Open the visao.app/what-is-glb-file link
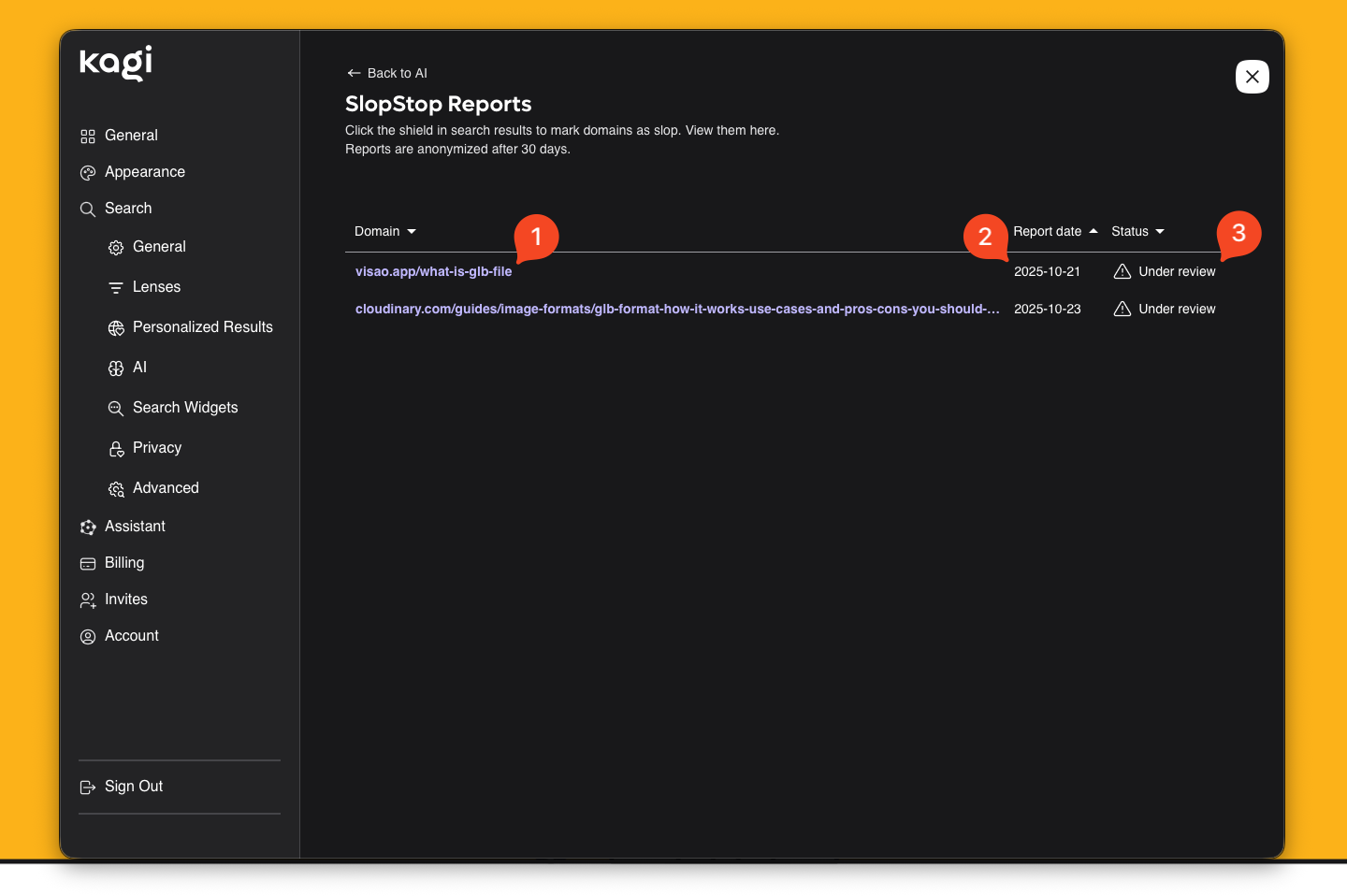The image size is (1347, 896). (433, 271)
